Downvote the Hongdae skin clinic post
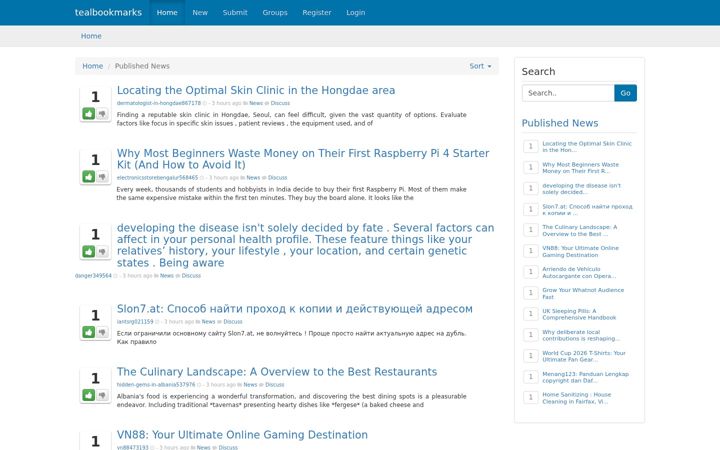 pyautogui.click(x=102, y=113)
